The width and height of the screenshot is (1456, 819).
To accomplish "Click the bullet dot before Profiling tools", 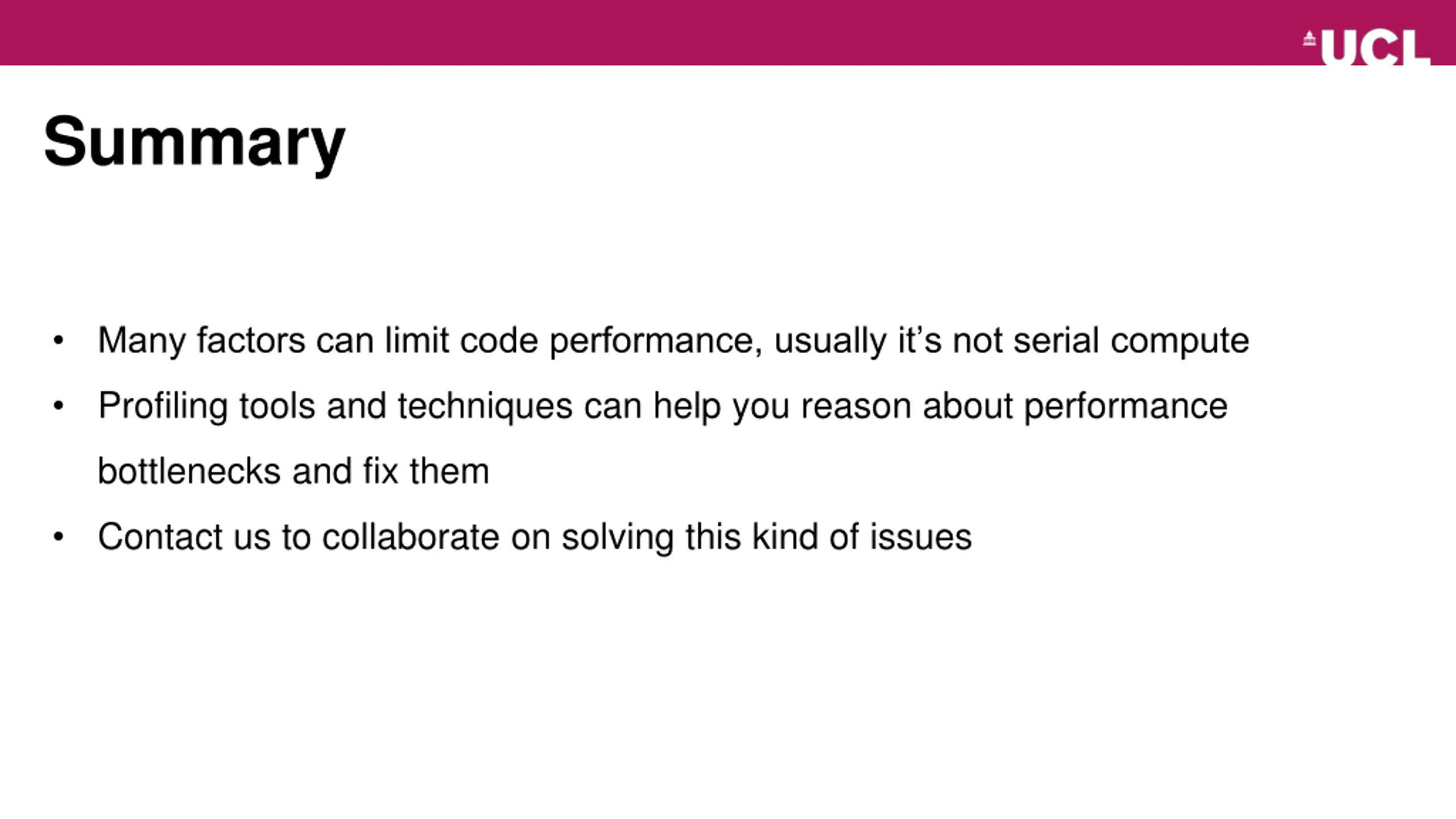I will (59, 407).
